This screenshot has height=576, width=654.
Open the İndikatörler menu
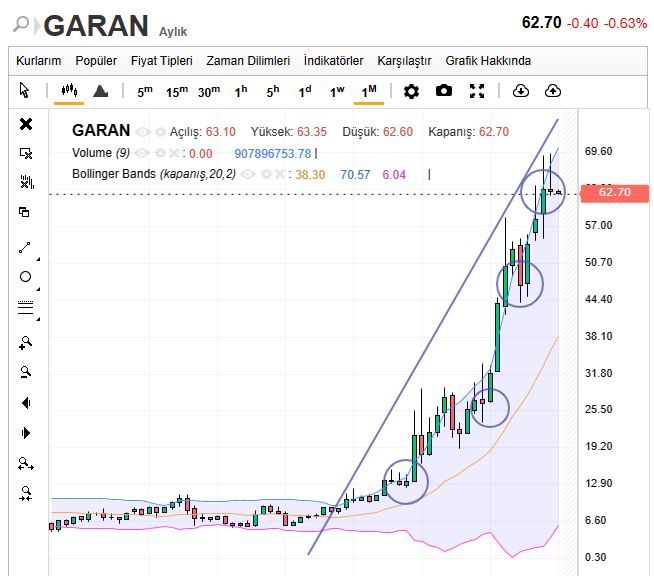(x=333, y=61)
